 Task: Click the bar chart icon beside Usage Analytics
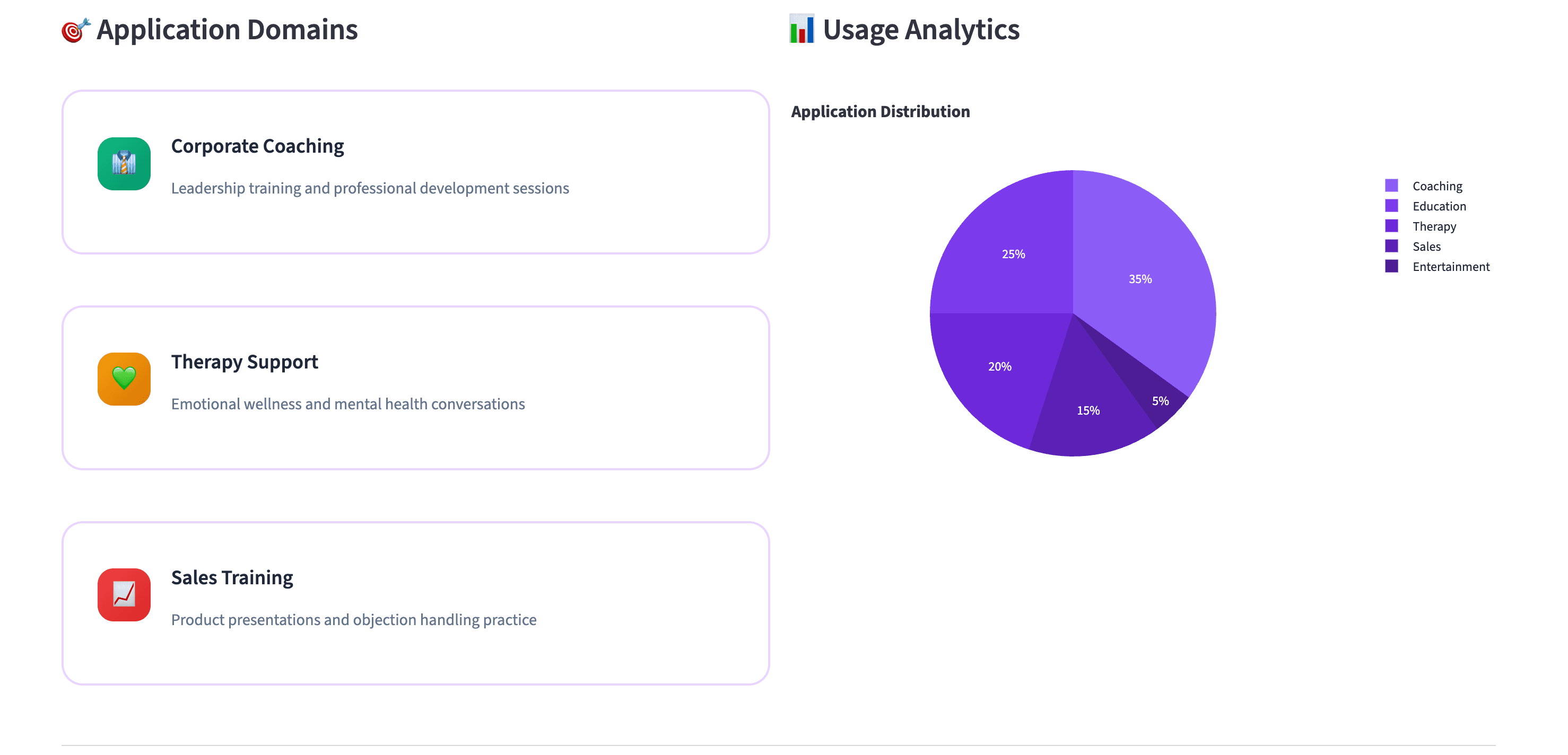[x=801, y=29]
